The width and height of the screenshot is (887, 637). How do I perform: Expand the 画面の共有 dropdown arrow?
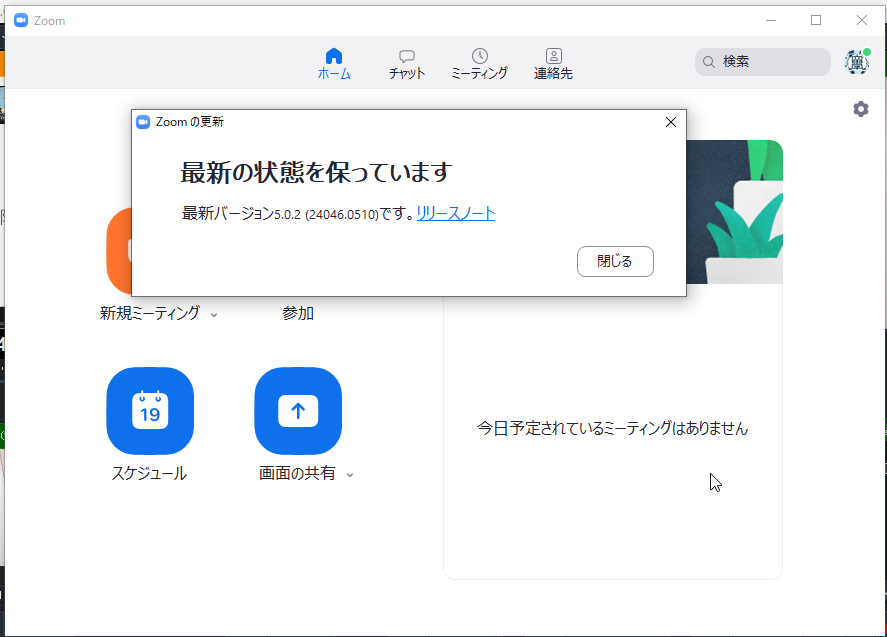tap(350, 475)
